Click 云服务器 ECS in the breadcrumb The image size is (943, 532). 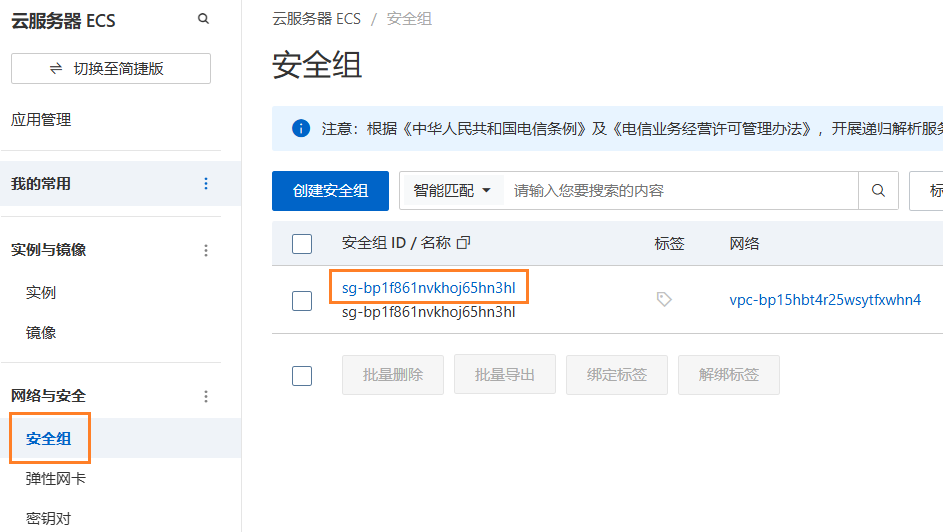tap(316, 19)
